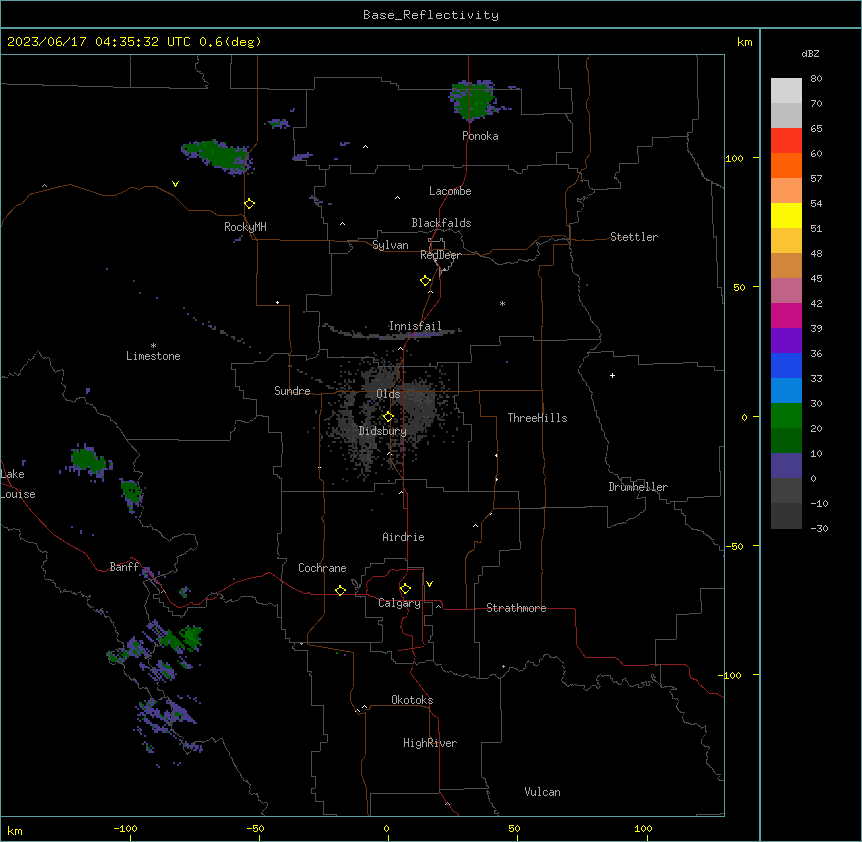
Task: Select the yellow diamond marker between Olds and Didsbury
Action: tap(388, 417)
